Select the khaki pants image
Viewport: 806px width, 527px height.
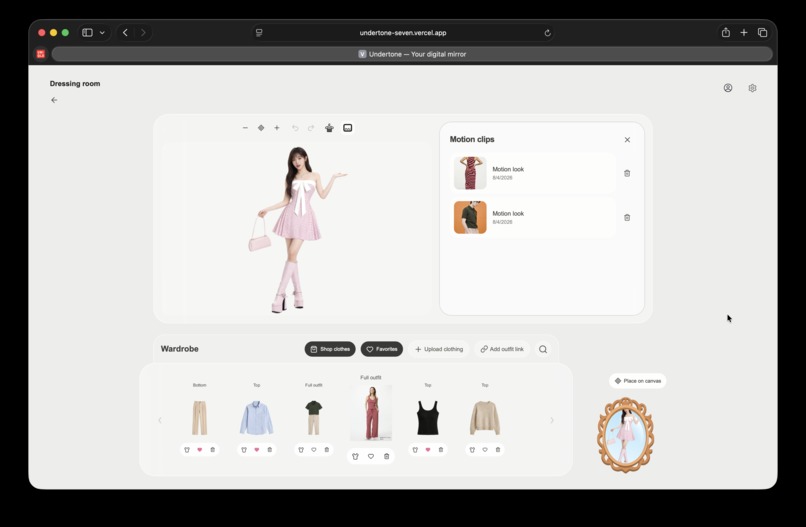pyautogui.click(x=199, y=418)
